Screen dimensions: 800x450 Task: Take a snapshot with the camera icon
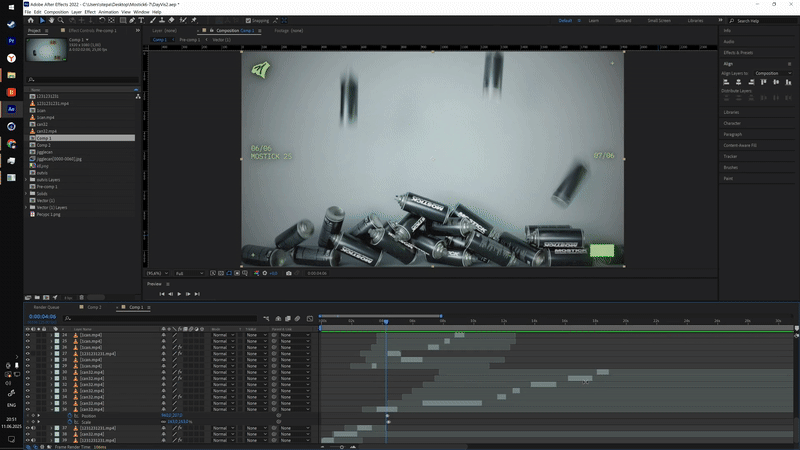point(289,273)
